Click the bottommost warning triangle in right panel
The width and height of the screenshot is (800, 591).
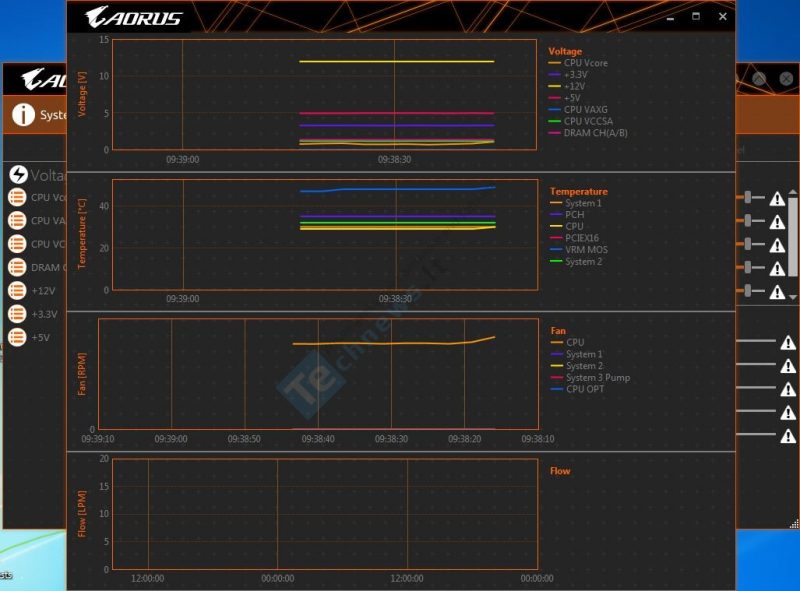(x=788, y=435)
